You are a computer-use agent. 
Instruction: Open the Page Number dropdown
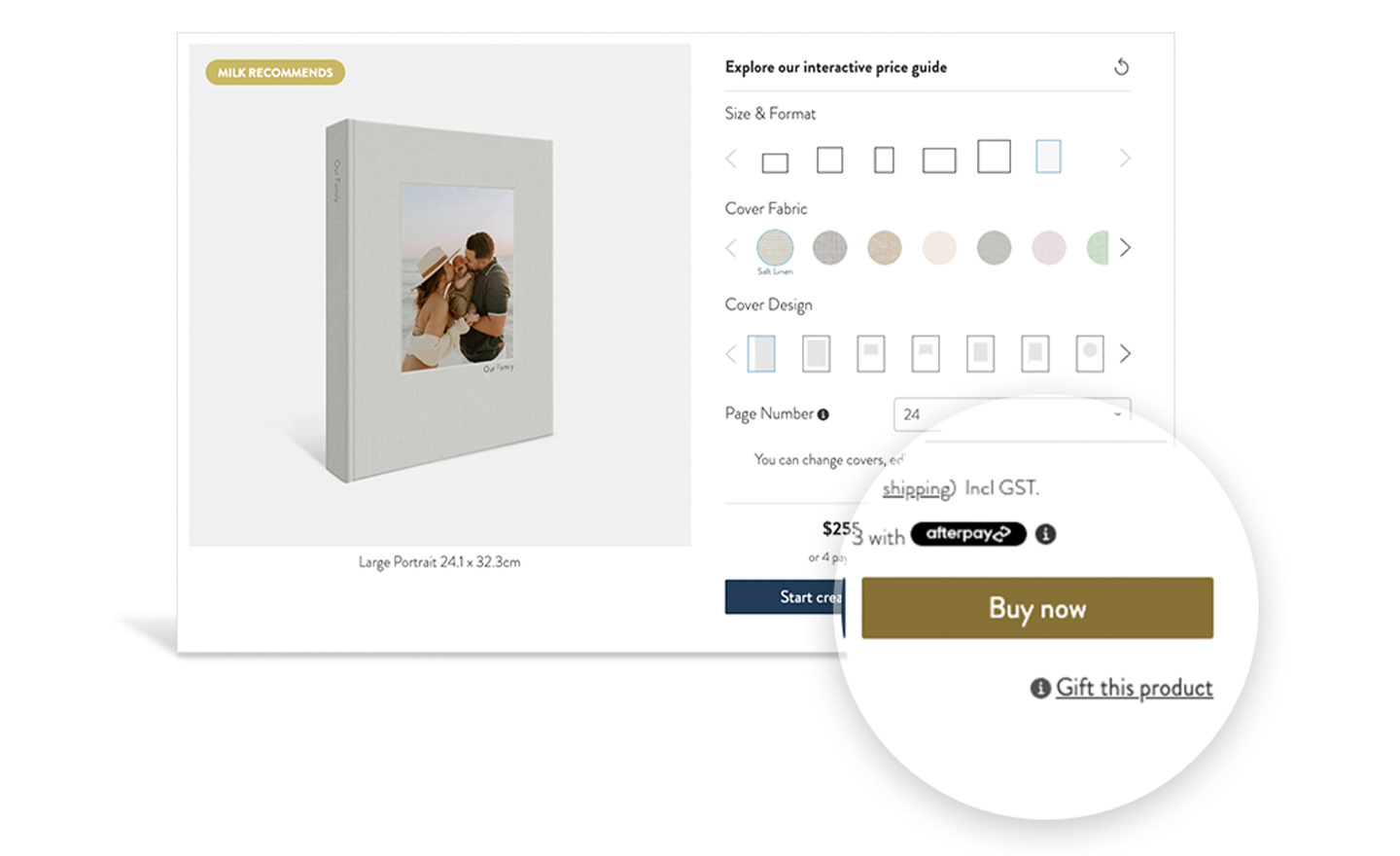pos(1012,414)
